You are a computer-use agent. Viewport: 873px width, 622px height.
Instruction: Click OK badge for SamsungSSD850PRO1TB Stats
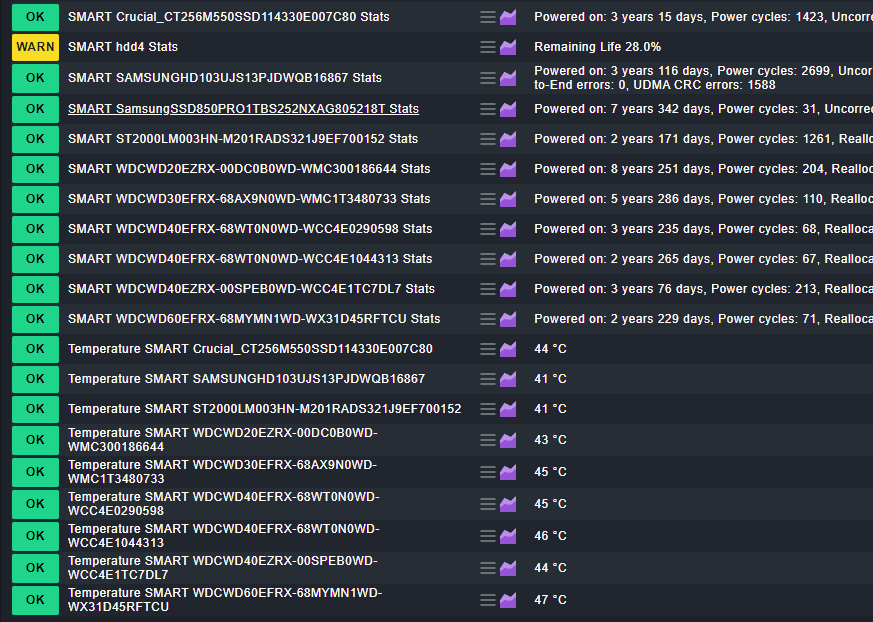(x=35, y=109)
